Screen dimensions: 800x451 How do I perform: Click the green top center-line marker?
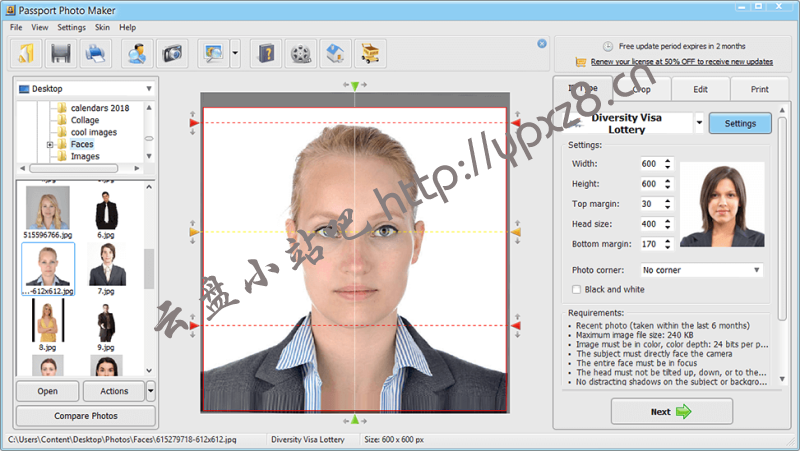(x=355, y=86)
